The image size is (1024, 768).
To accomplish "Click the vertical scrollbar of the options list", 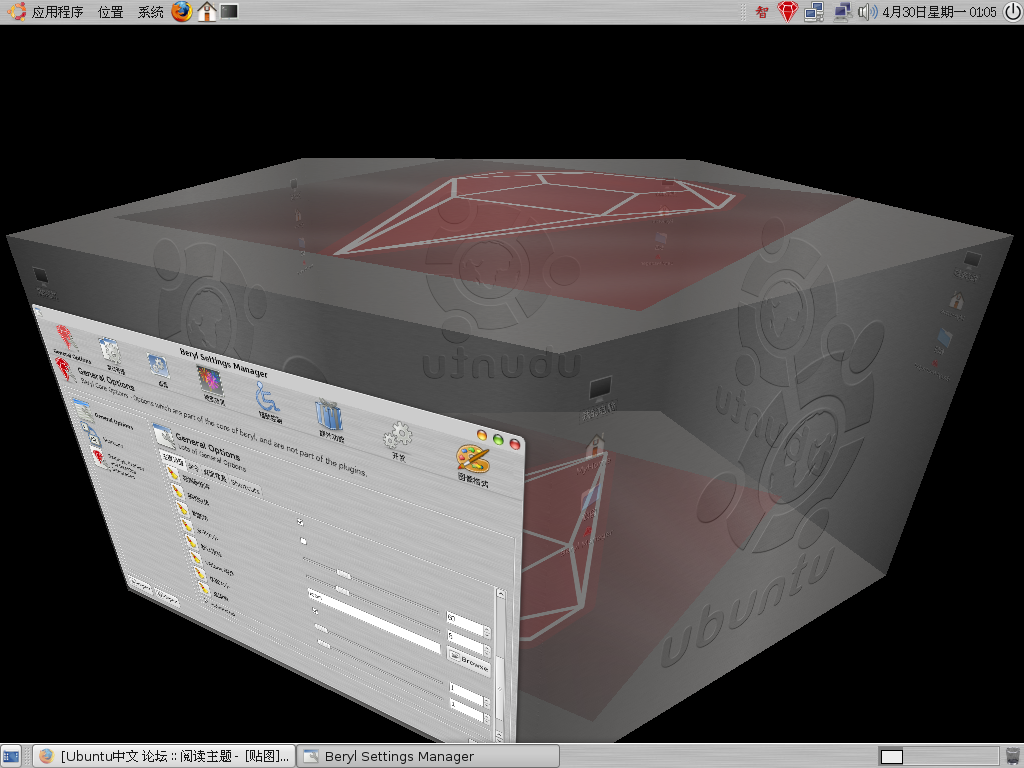I will 500,665.
